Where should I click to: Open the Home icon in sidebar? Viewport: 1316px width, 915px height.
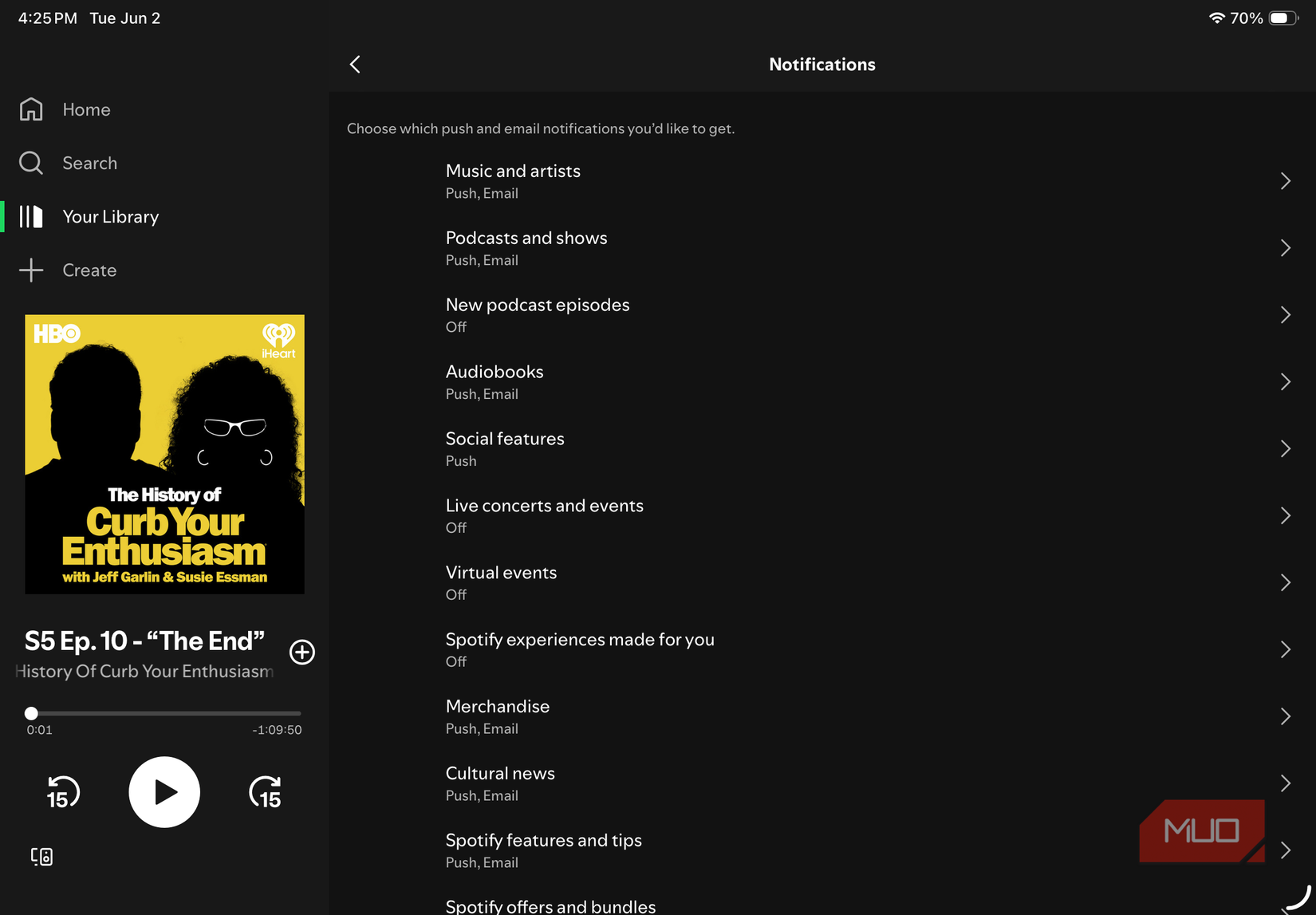click(31, 109)
